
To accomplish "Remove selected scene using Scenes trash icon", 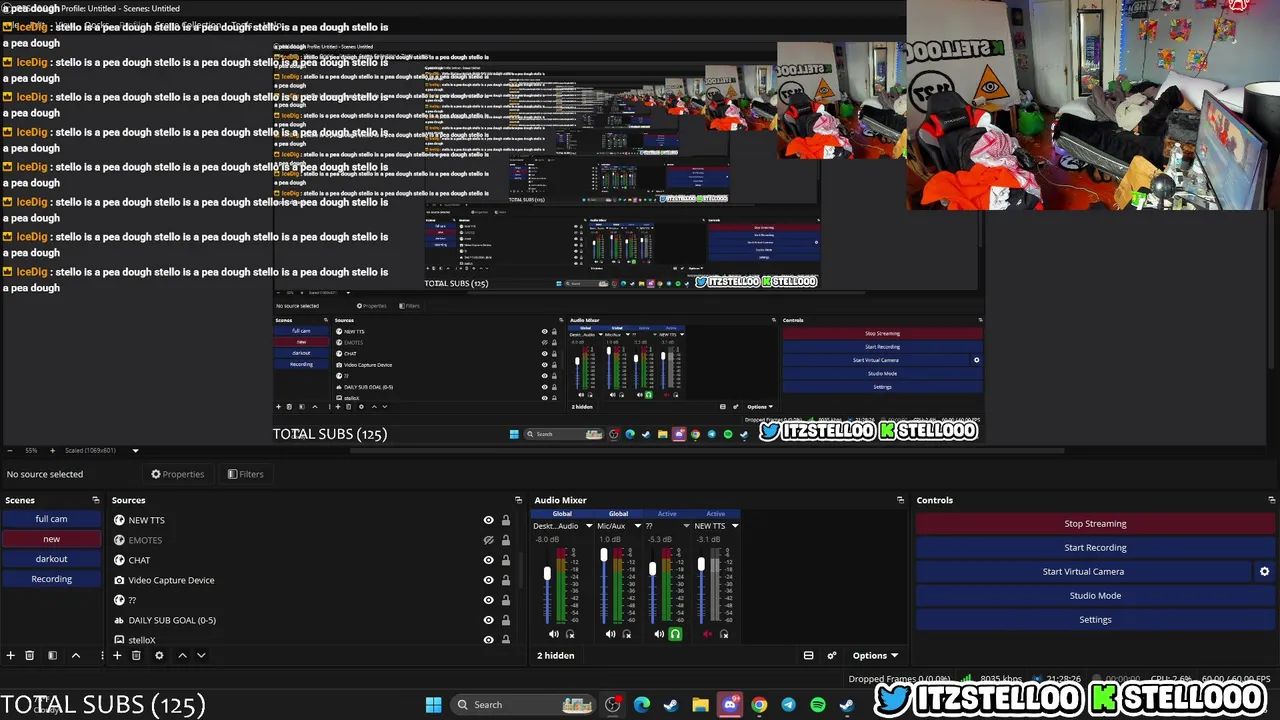I will tap(30, 655).
